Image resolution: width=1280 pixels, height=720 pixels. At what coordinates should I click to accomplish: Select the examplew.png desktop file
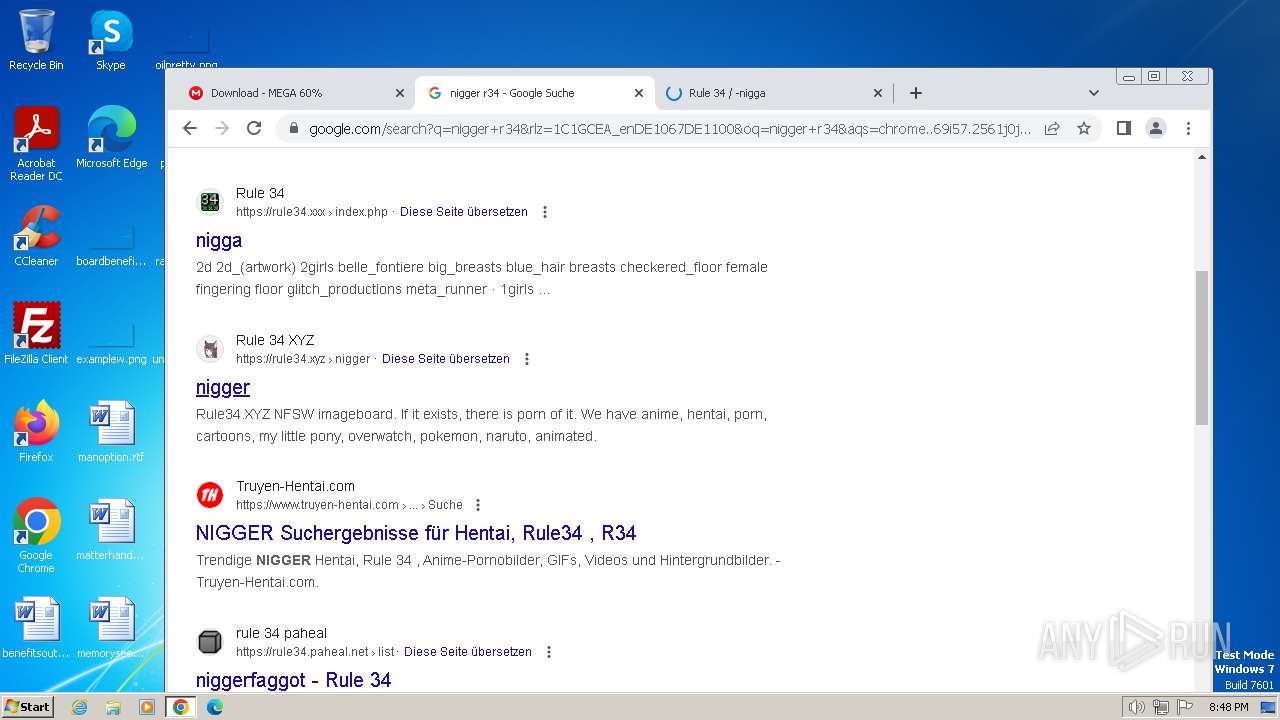(111, 340)
